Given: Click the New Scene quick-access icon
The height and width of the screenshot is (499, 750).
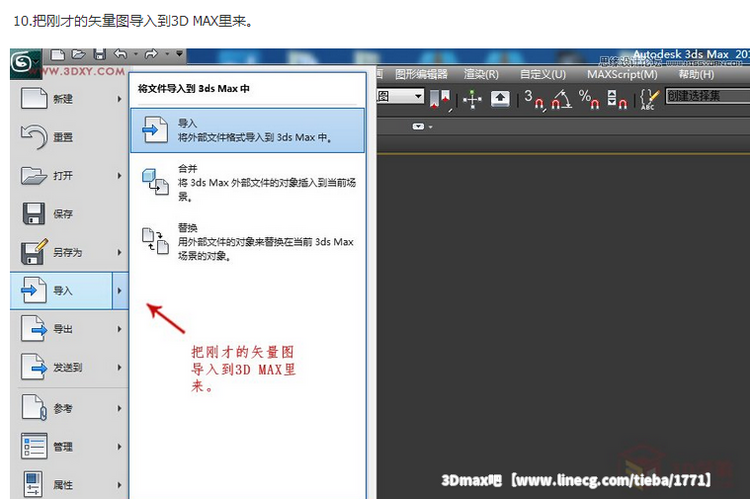Looking at the screenshot, I should pos(57,55).
